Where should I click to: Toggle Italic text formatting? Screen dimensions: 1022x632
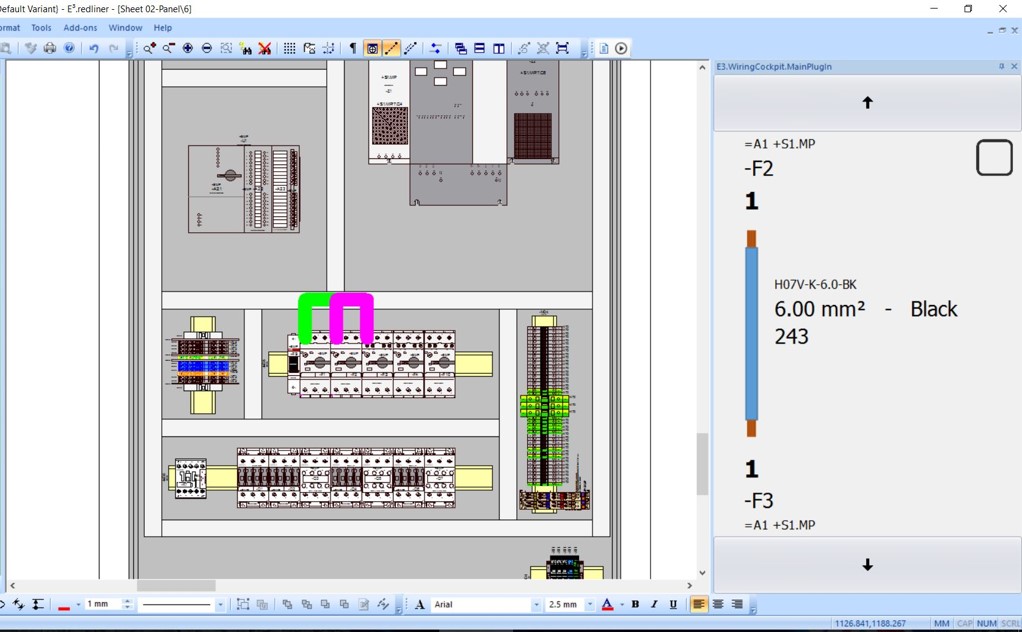coord(654,604)
